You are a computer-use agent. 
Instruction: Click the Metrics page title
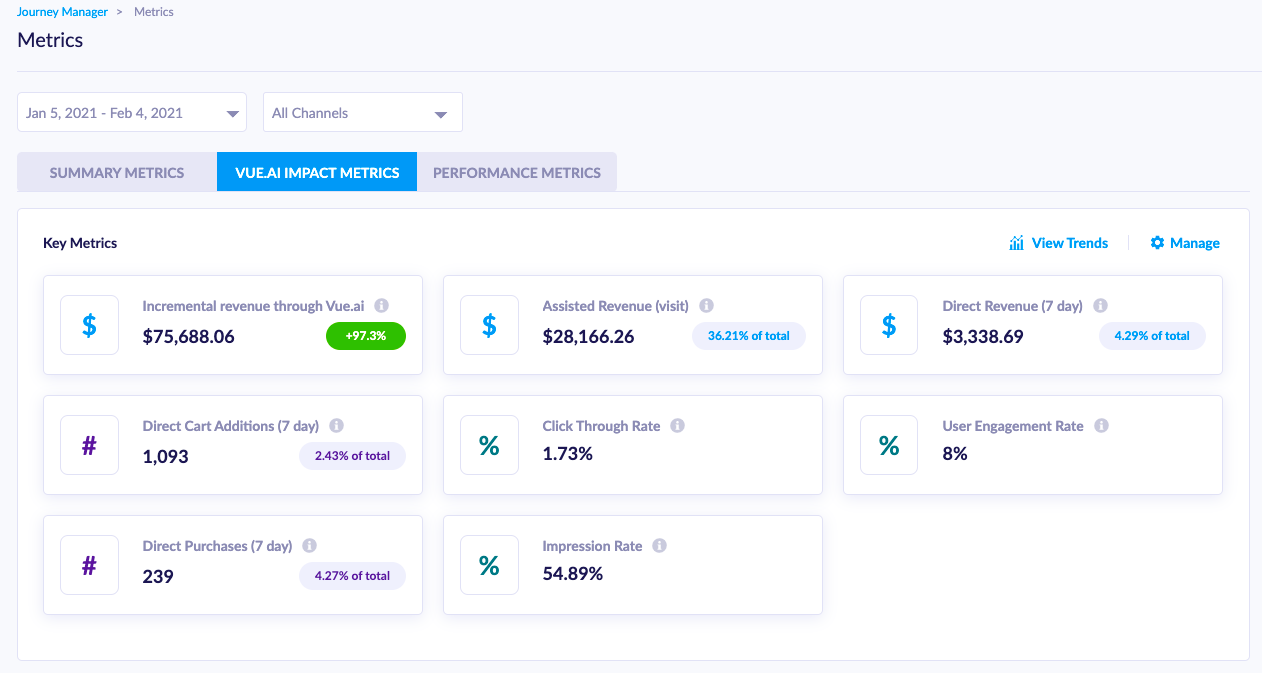pos(50,40)
